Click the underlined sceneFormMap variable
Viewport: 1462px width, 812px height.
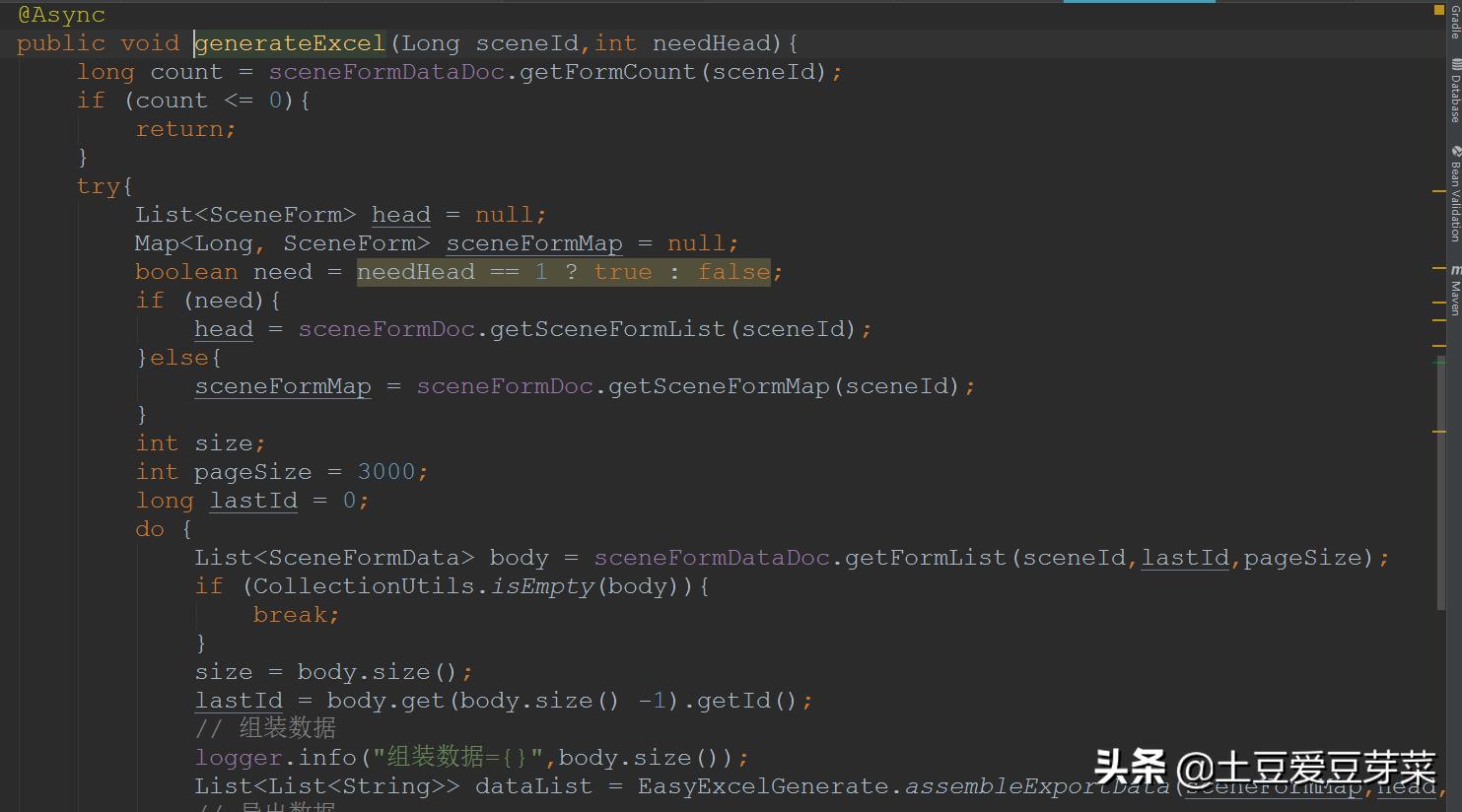coord(533,242)
